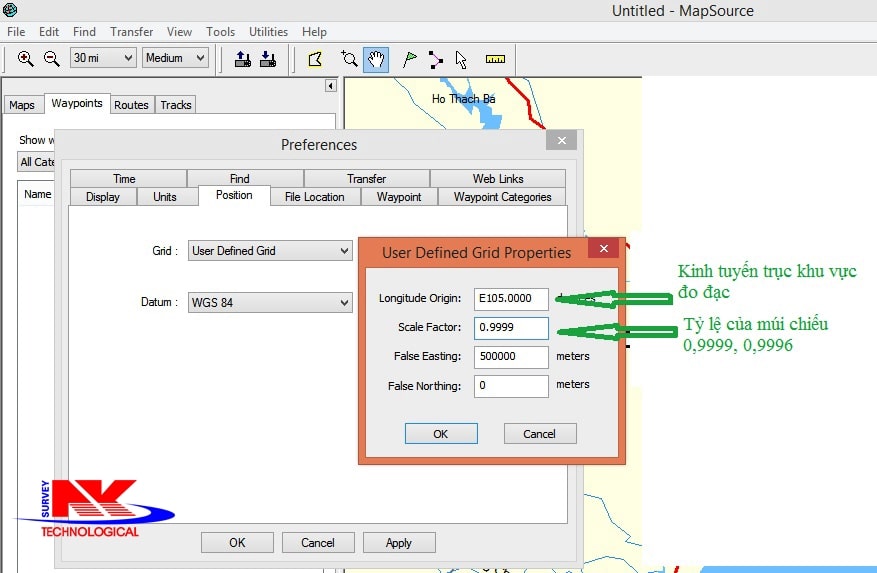Open the File Location tab in Preferences
This screenshot has height=573, width=877.
click(x=315, y=197)
